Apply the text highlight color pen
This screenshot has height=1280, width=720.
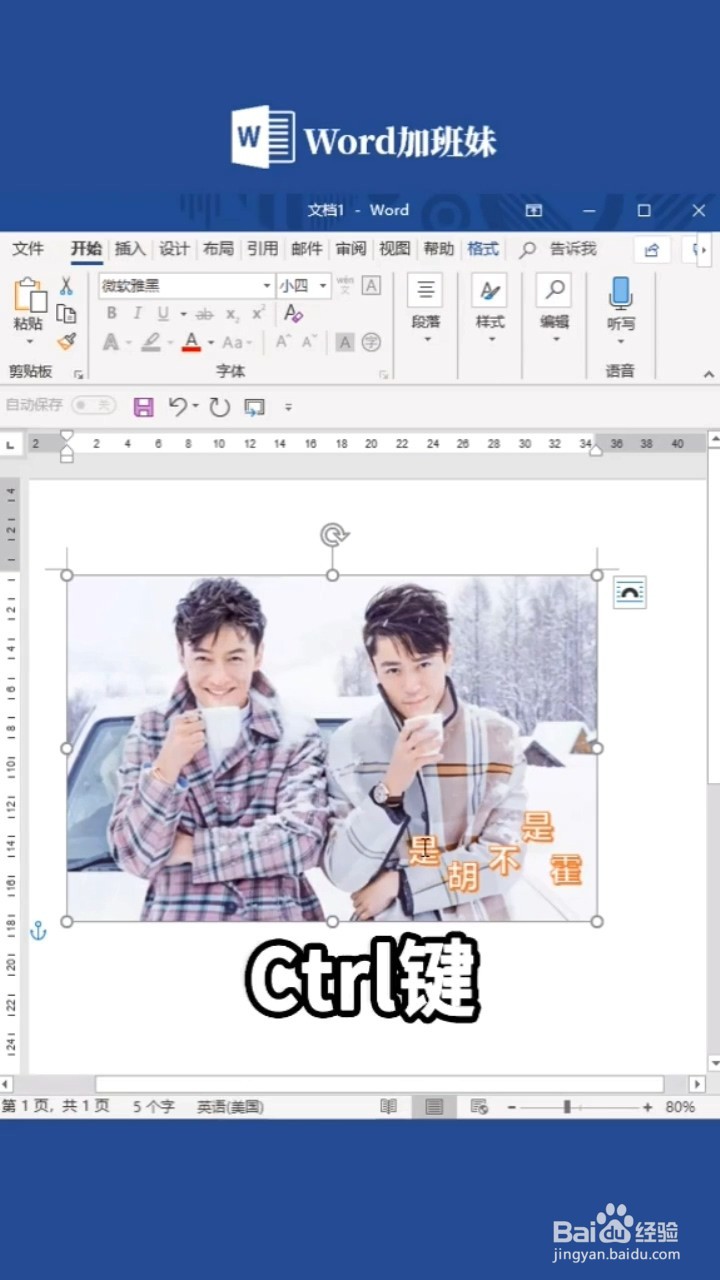[x=150, y=342]
